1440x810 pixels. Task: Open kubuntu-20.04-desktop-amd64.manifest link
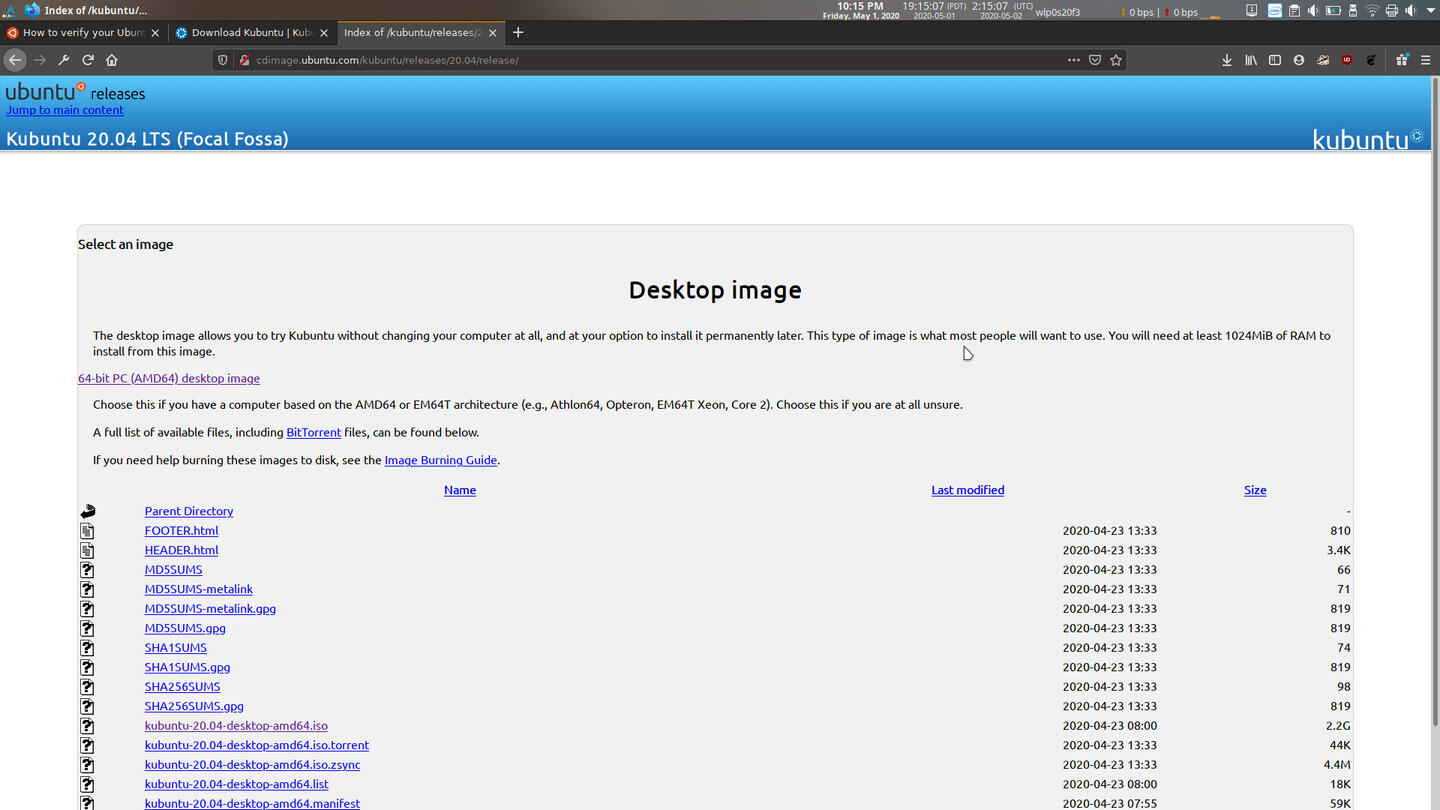point(252,804)
